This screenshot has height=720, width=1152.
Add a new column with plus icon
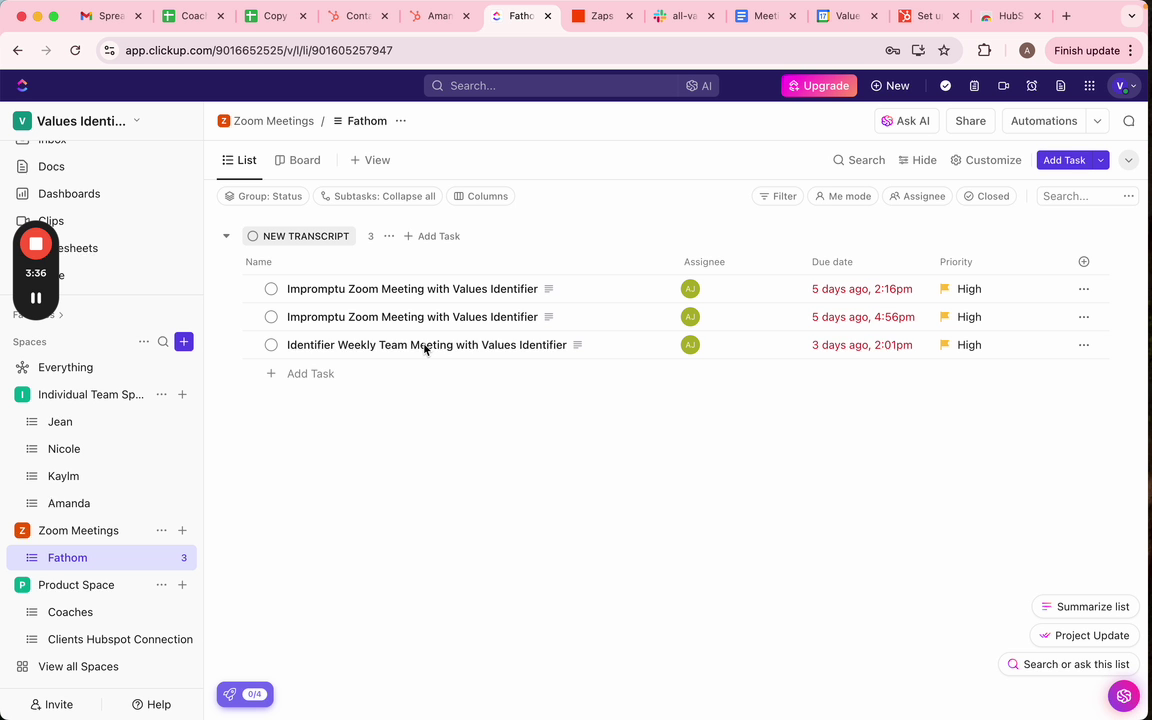pyautogui.click(x=1084, y=262)
